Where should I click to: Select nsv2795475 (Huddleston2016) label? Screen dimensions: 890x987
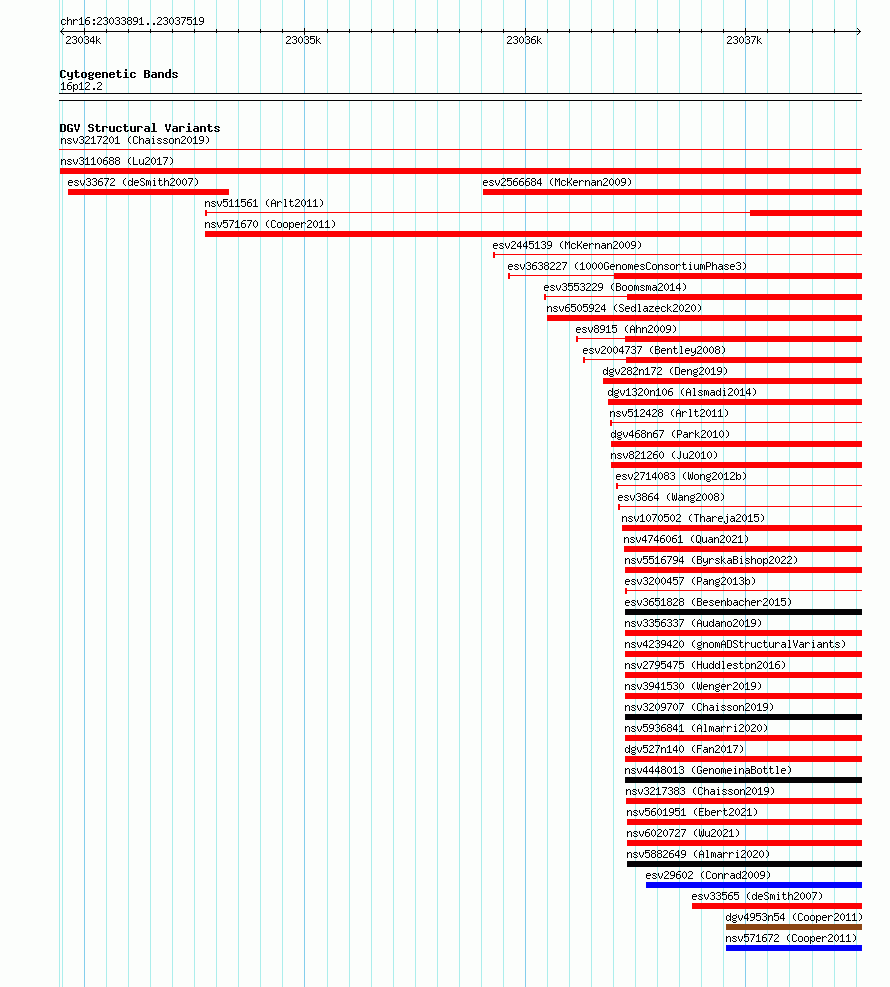click(705, 665)
